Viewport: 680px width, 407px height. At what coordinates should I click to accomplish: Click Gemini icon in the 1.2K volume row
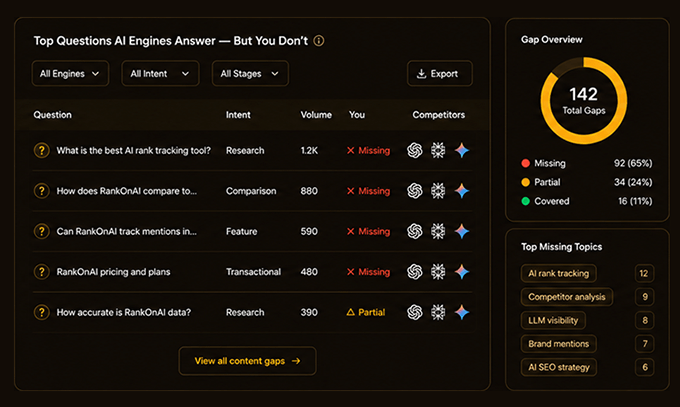click(x=462, y=151)
